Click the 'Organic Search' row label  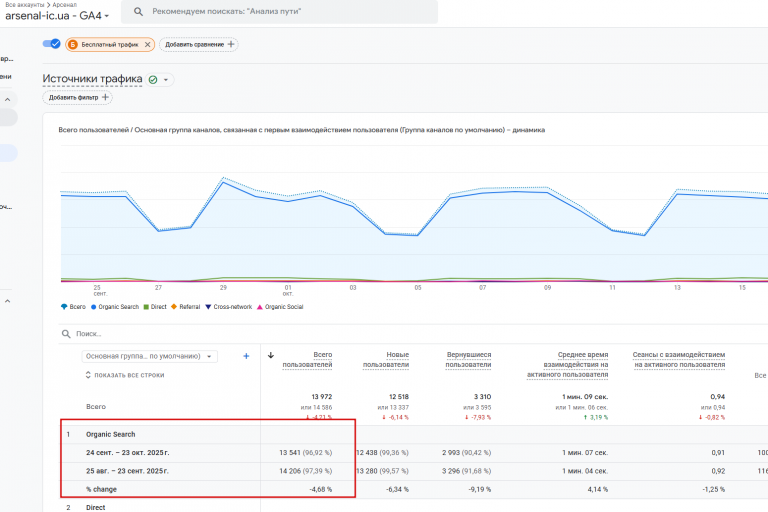click(111, 434)
